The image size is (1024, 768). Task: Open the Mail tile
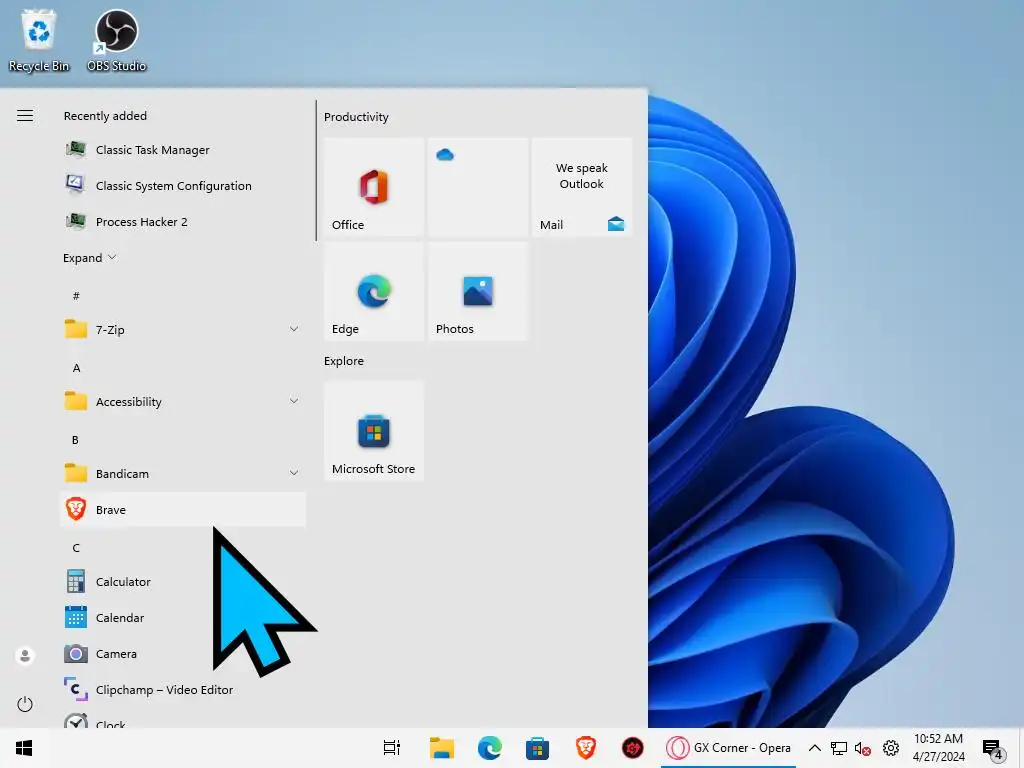(582, 187)
